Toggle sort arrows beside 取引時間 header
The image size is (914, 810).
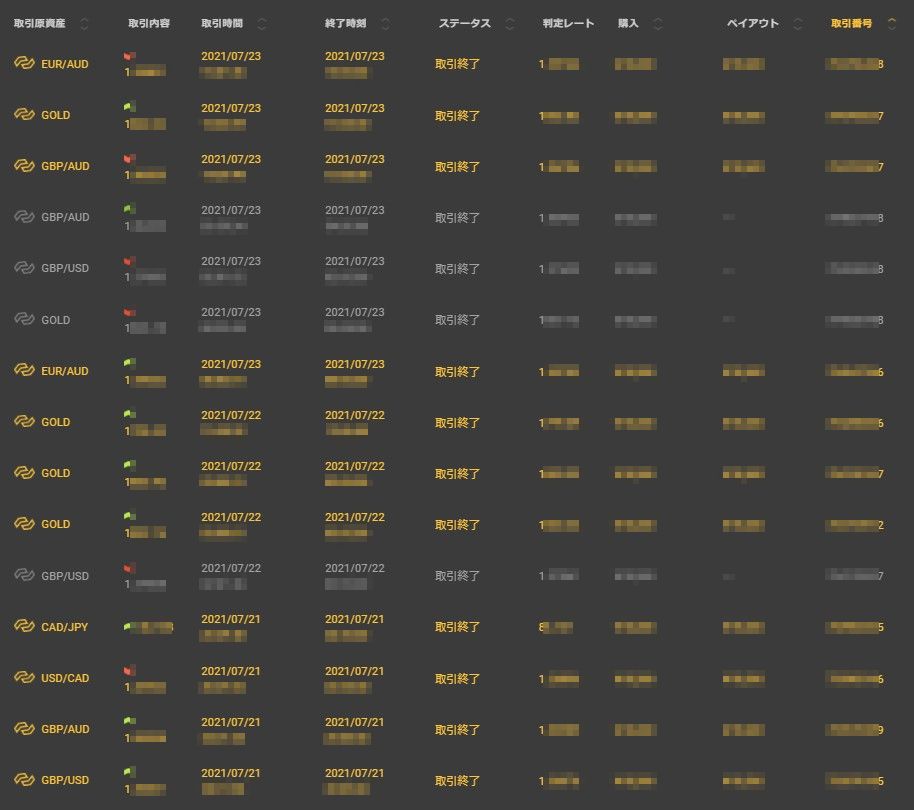(x=262, y=24)
